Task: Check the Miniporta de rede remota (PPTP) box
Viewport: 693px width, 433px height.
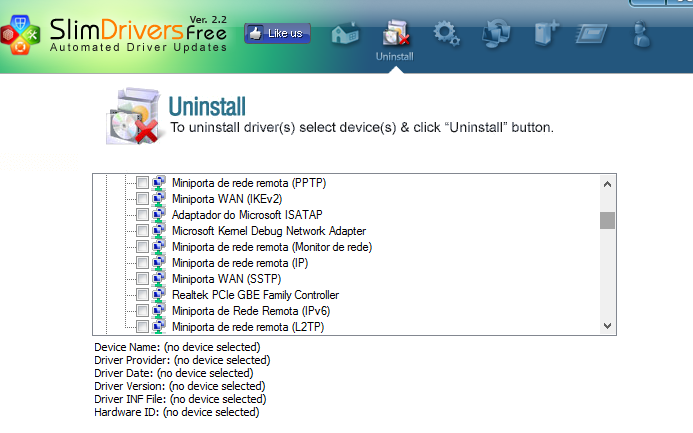Action: pyautogui.click(x=142, y=182)
